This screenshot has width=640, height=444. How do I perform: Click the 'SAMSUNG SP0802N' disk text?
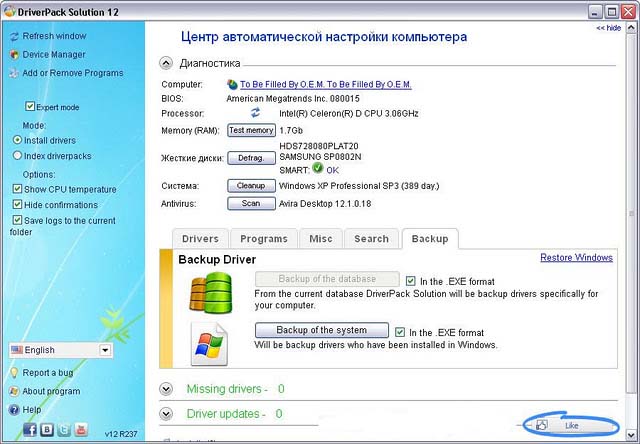tap(320, 157)
